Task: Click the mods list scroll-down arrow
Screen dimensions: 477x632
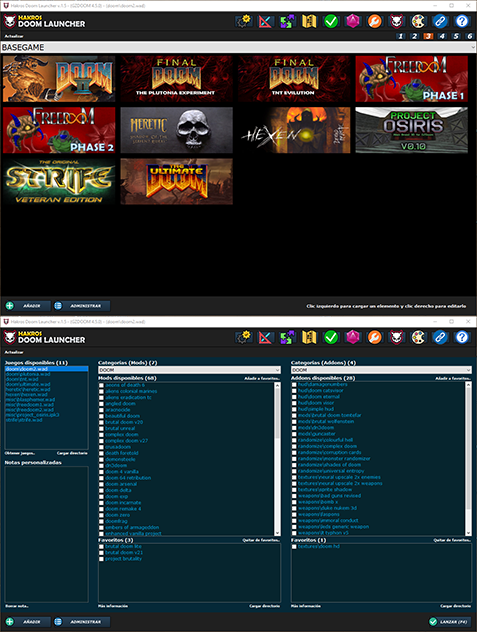Action: (277, 533)
